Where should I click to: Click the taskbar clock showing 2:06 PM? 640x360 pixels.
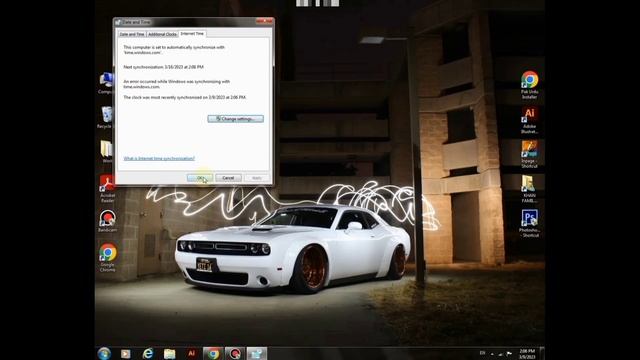pos(527,353)
